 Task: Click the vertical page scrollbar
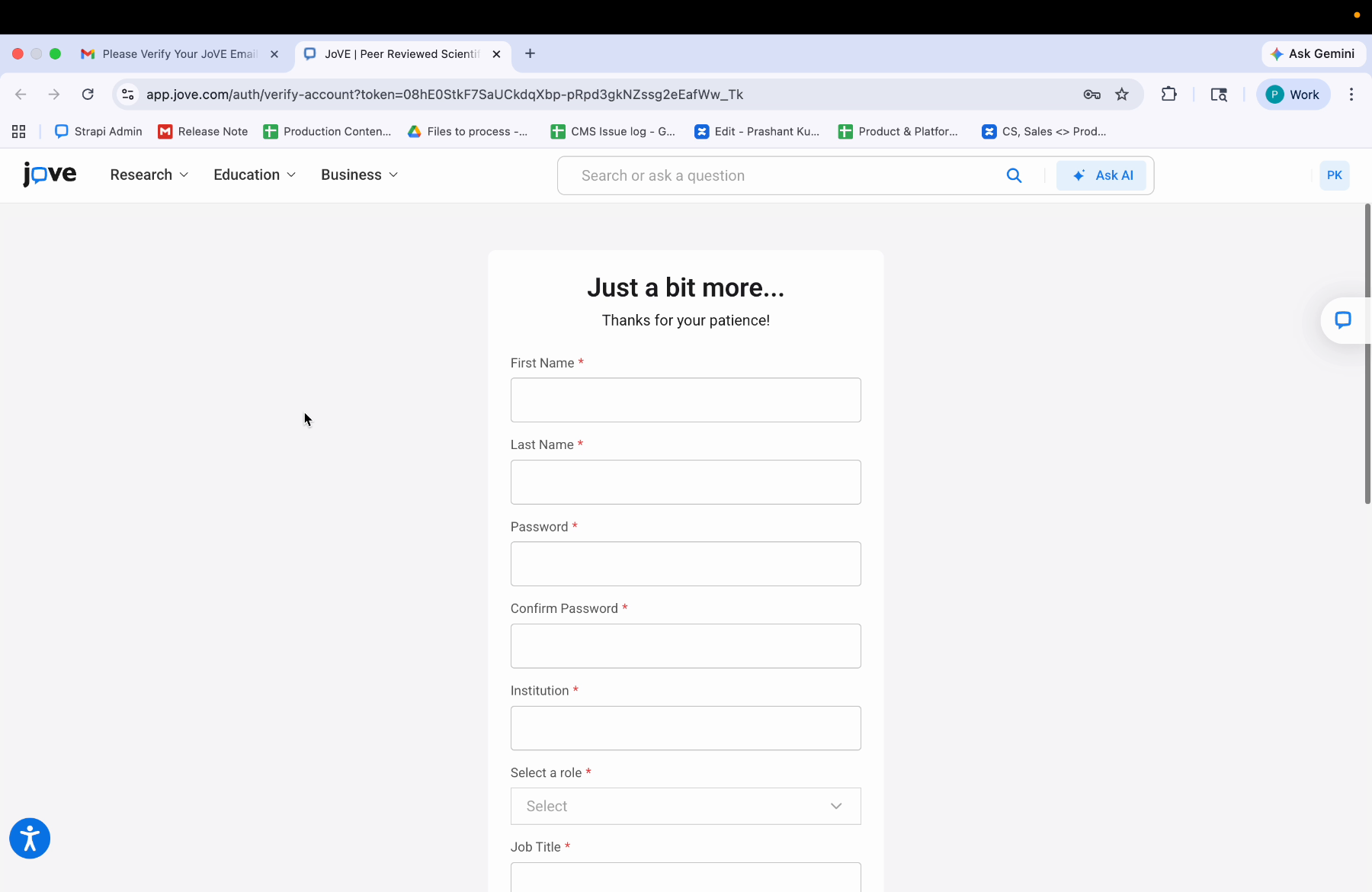pos(1366,351)
